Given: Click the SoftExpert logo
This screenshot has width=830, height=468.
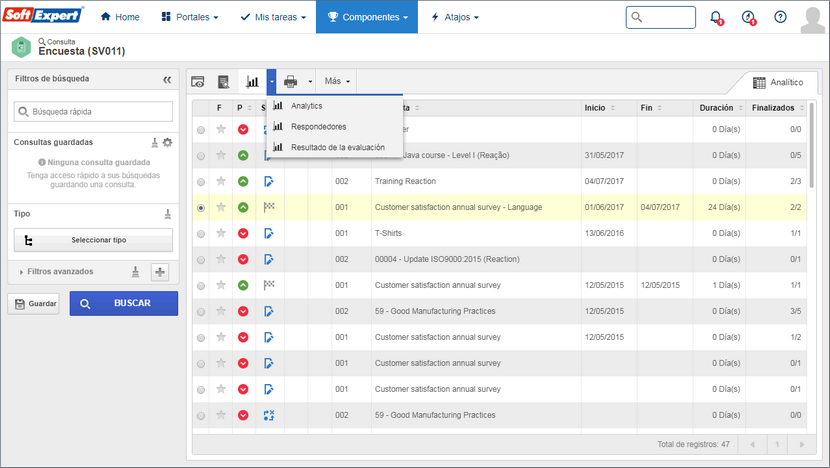Looking at the screenshot, I should (x=43, y=15).
